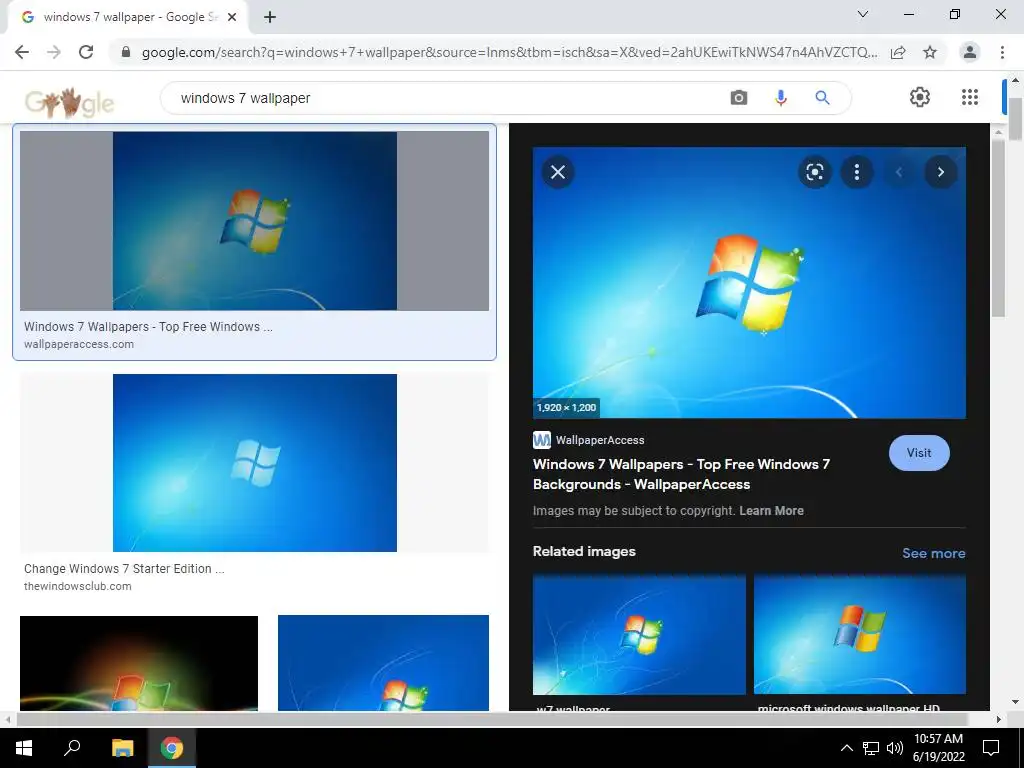
Task: Open Google quick settings gear
Action: [920, 97]
